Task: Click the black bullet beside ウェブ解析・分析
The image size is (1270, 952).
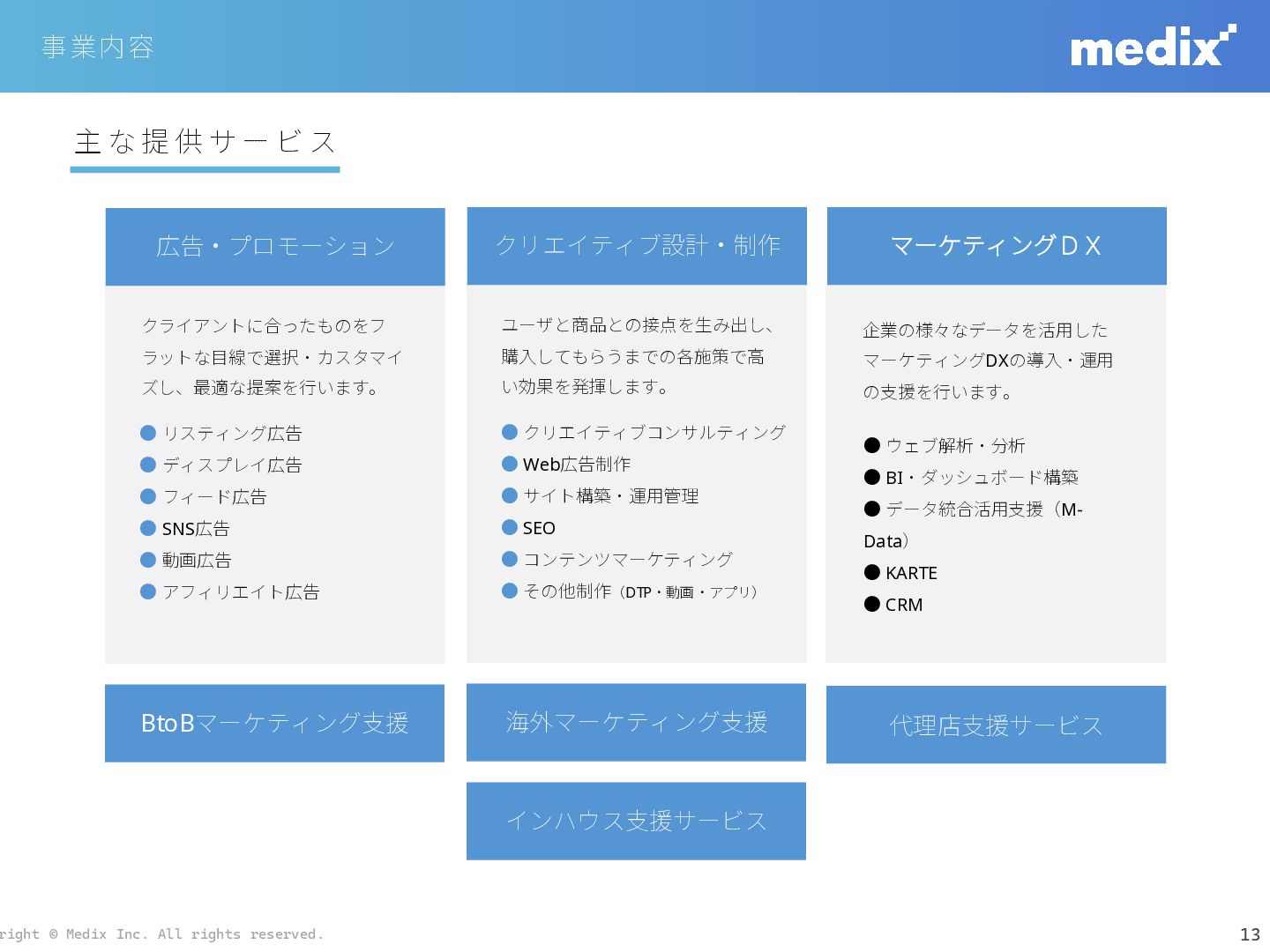Action: (x=872, y=445)
